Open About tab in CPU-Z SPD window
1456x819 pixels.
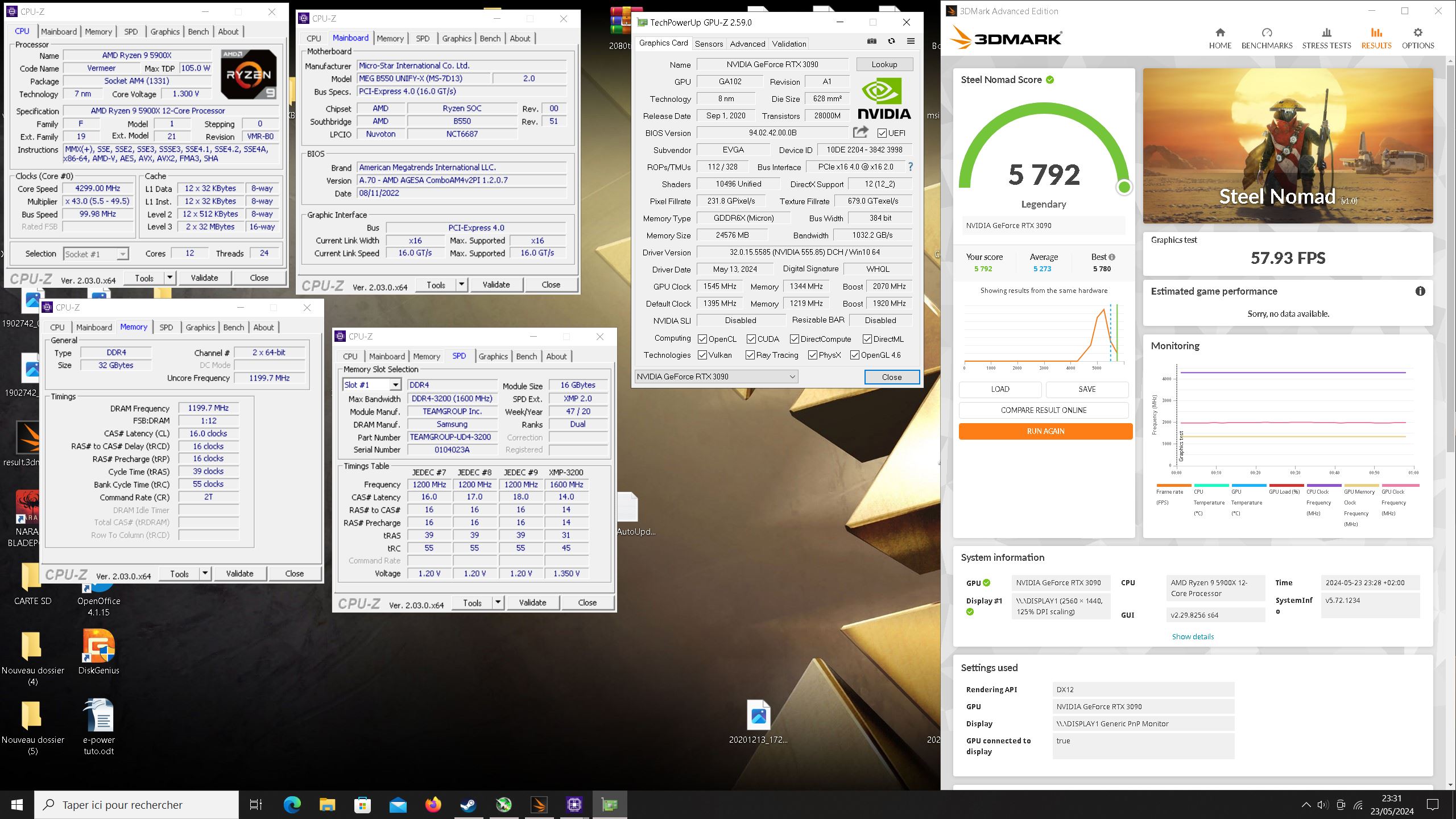pos(556,357)
